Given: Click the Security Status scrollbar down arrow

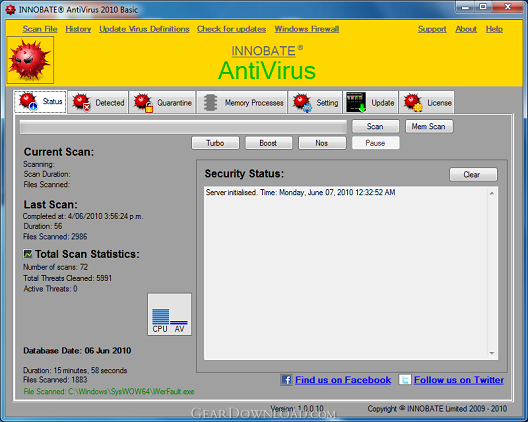Looking at the screenshot, I should point(492,353).
